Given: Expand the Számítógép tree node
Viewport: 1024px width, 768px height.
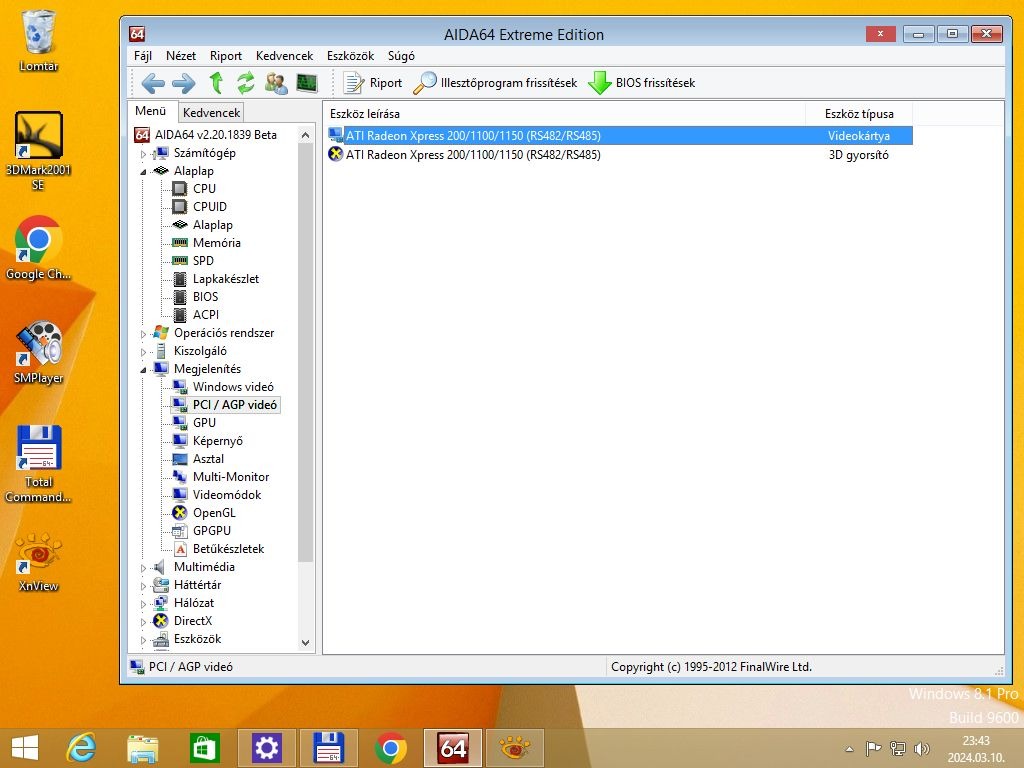Looking at the screenshot, I should click(x=144, y=154).
